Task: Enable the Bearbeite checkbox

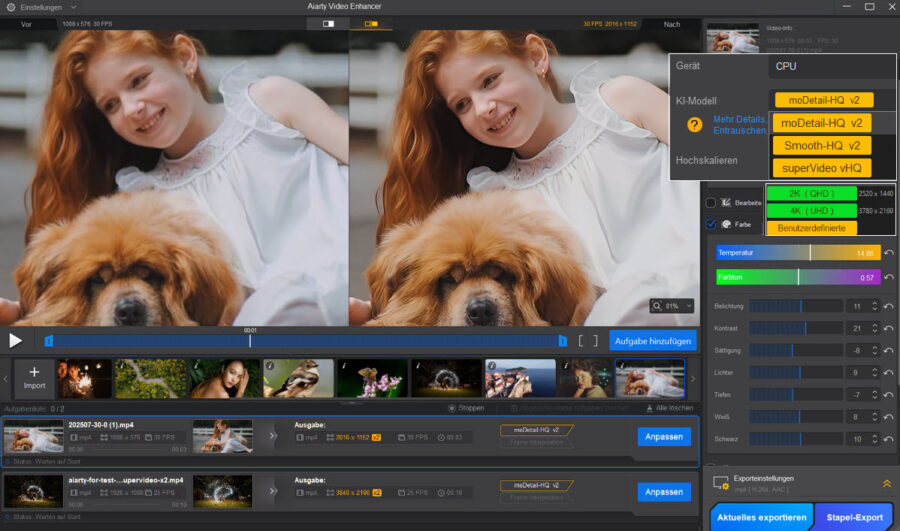Action: click(710, 202)
